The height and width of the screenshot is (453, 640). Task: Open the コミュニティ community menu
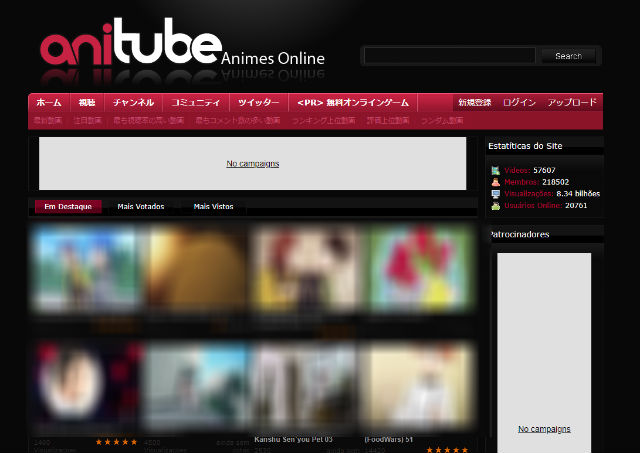(196, 102)
